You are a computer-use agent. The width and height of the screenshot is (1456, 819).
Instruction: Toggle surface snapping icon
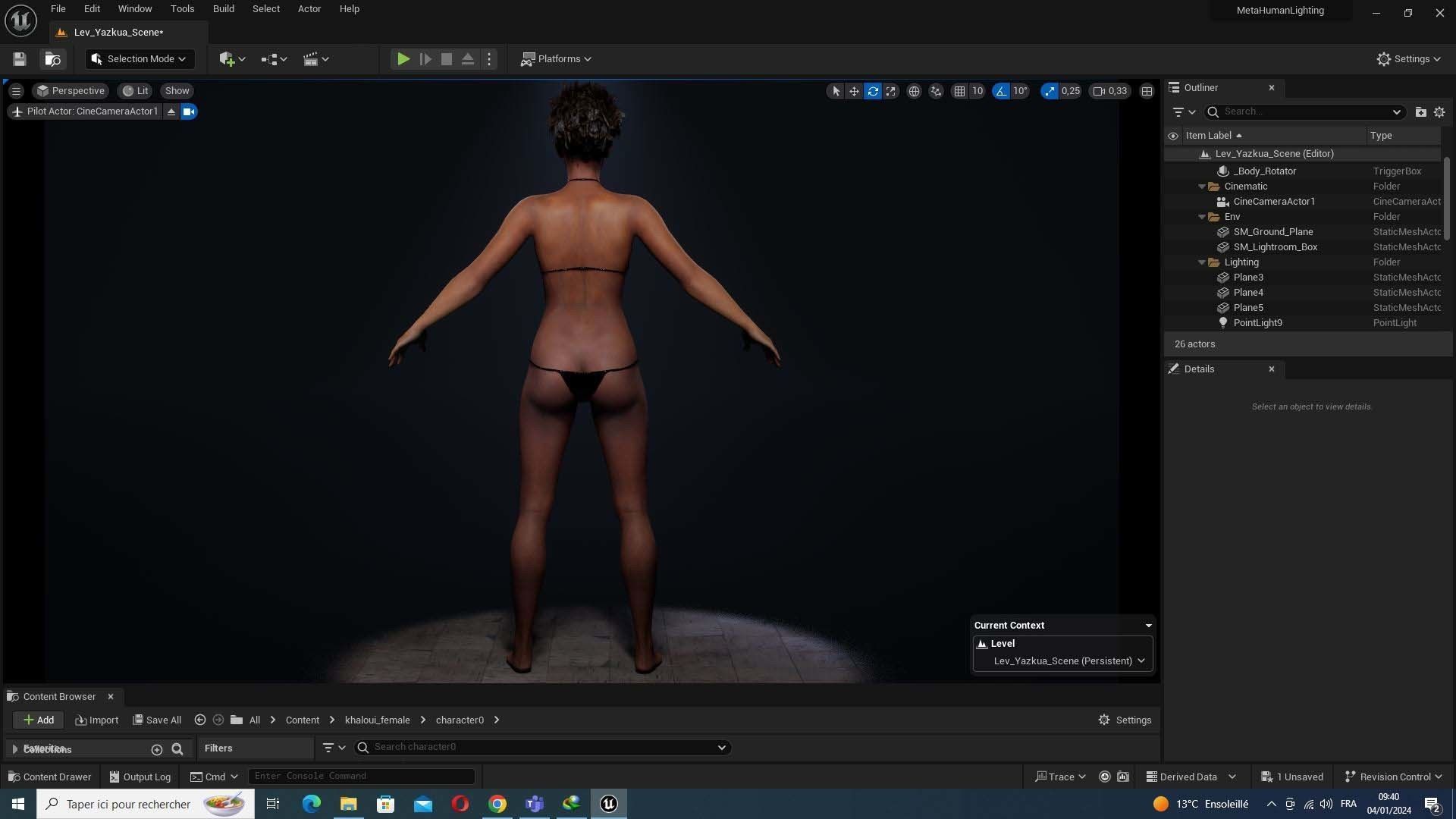[x=937, y=91]
